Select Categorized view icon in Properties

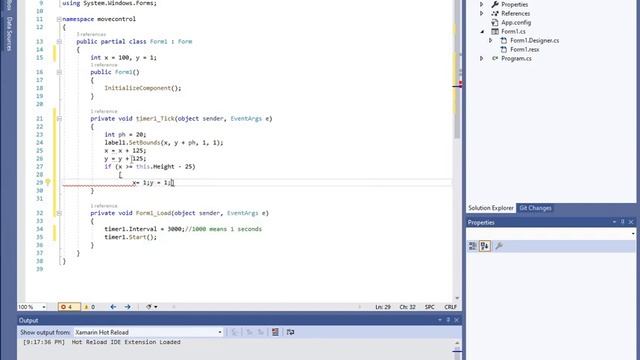[x=473, y=246]
